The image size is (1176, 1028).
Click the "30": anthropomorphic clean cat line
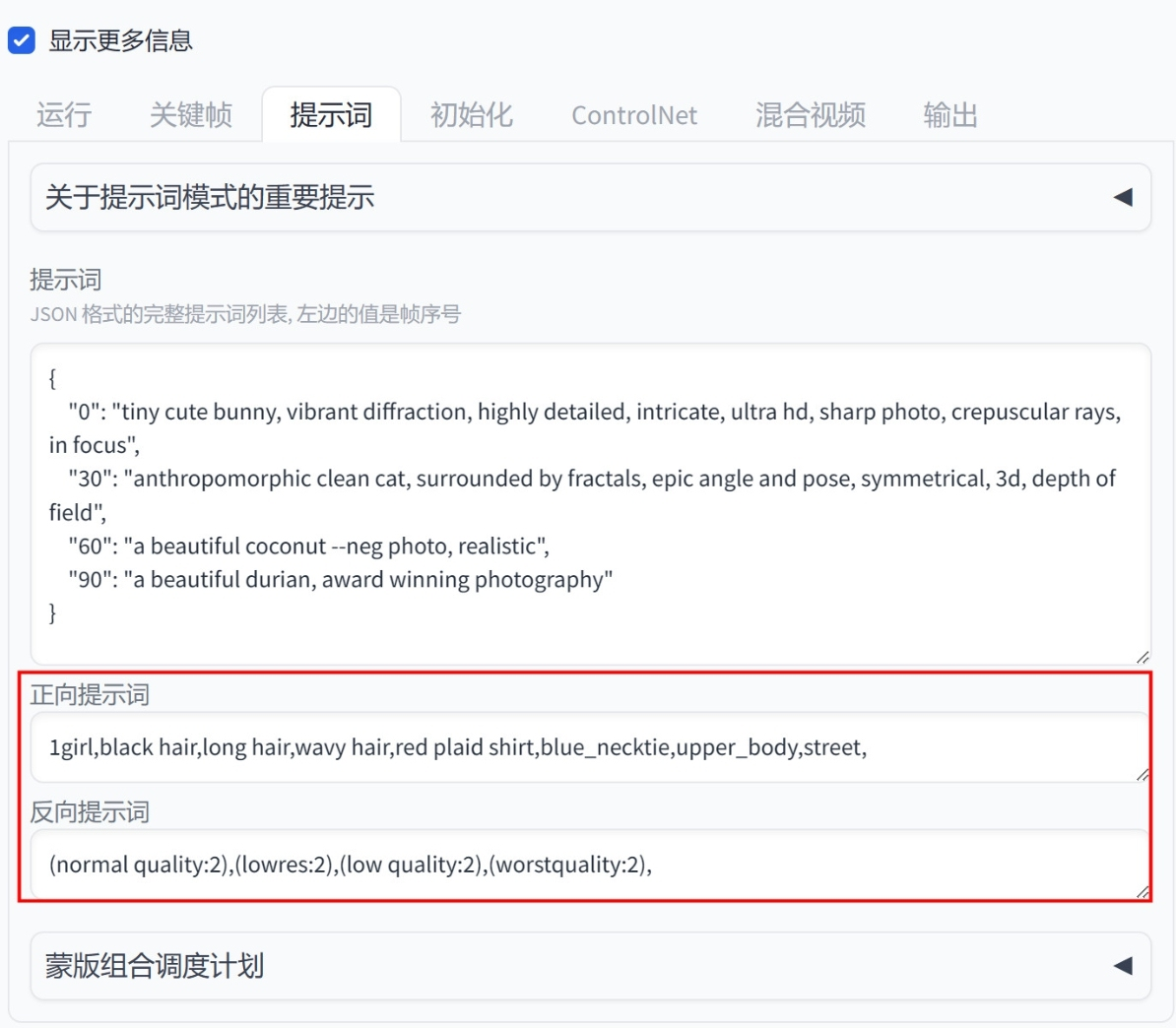pyautogui.click(x=583, y=495)
